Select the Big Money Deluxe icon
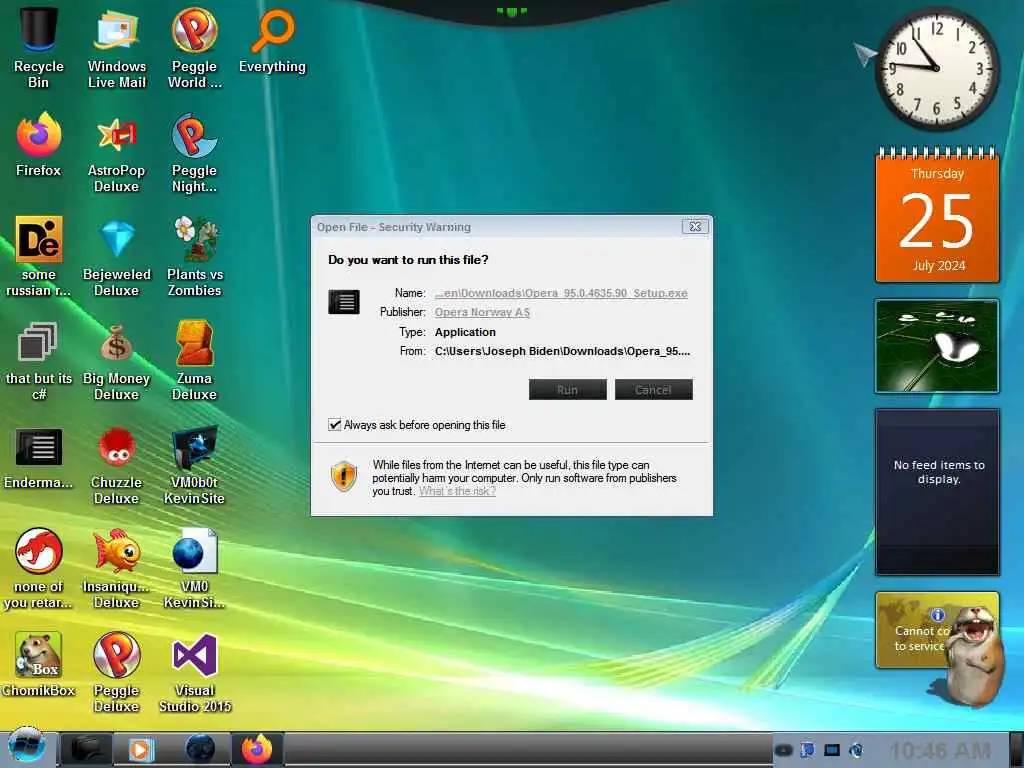 [x=116, y=360]
